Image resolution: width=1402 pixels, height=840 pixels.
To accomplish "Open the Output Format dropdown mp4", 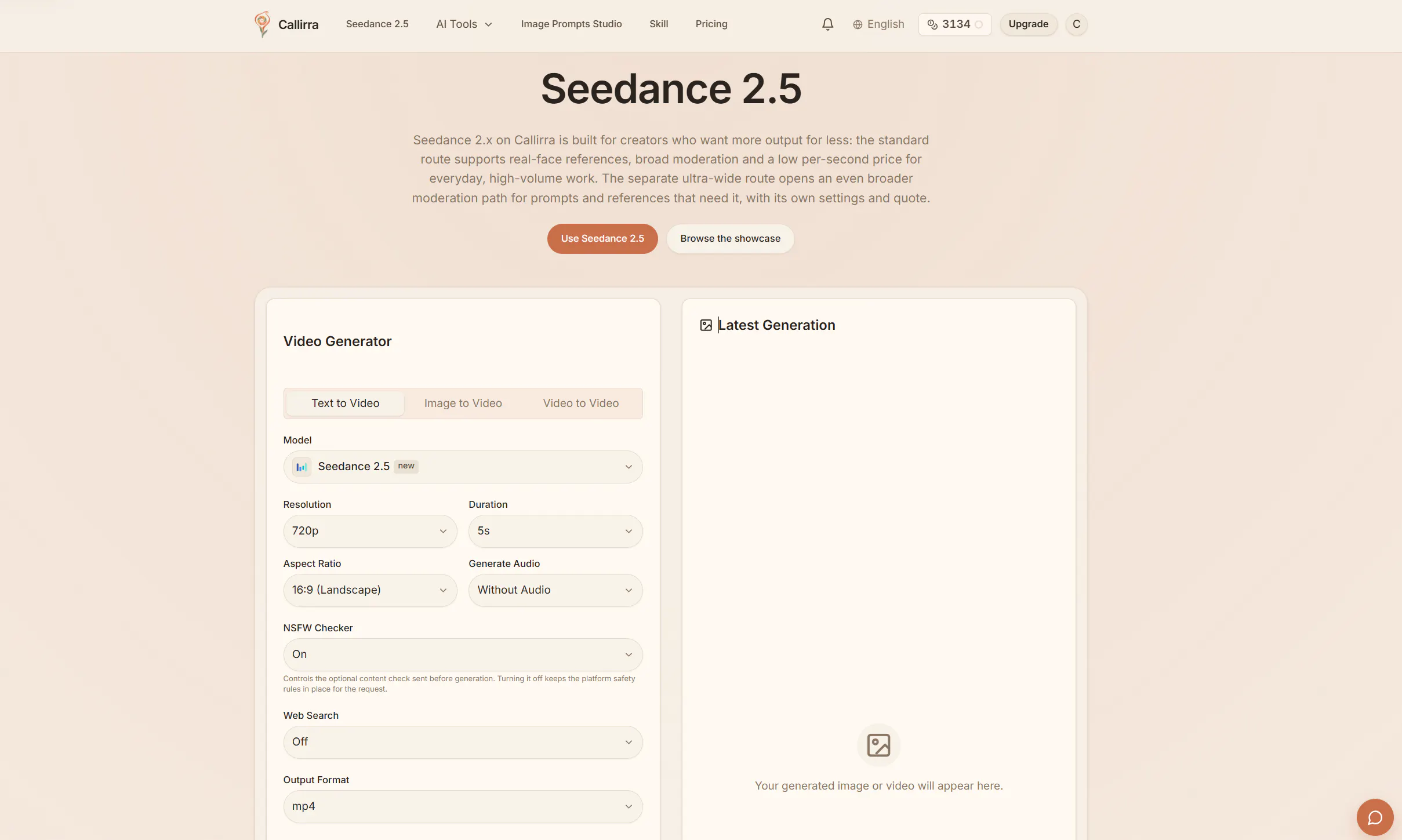I will pos(463,806).
